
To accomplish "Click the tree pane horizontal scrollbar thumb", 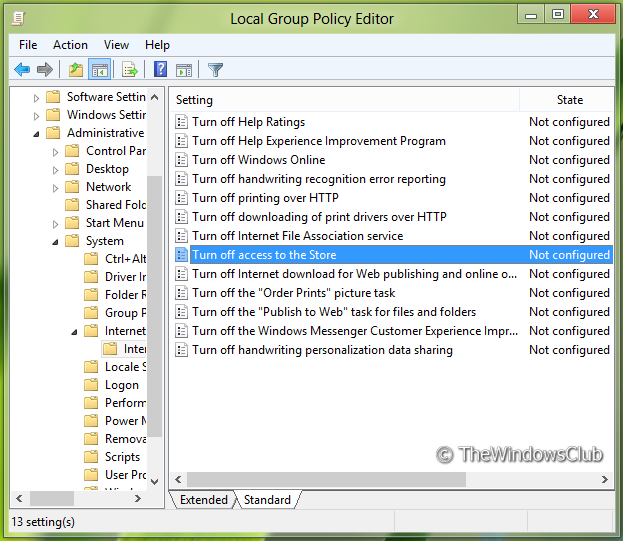I will pyautogui.click(x=52, y=498).
